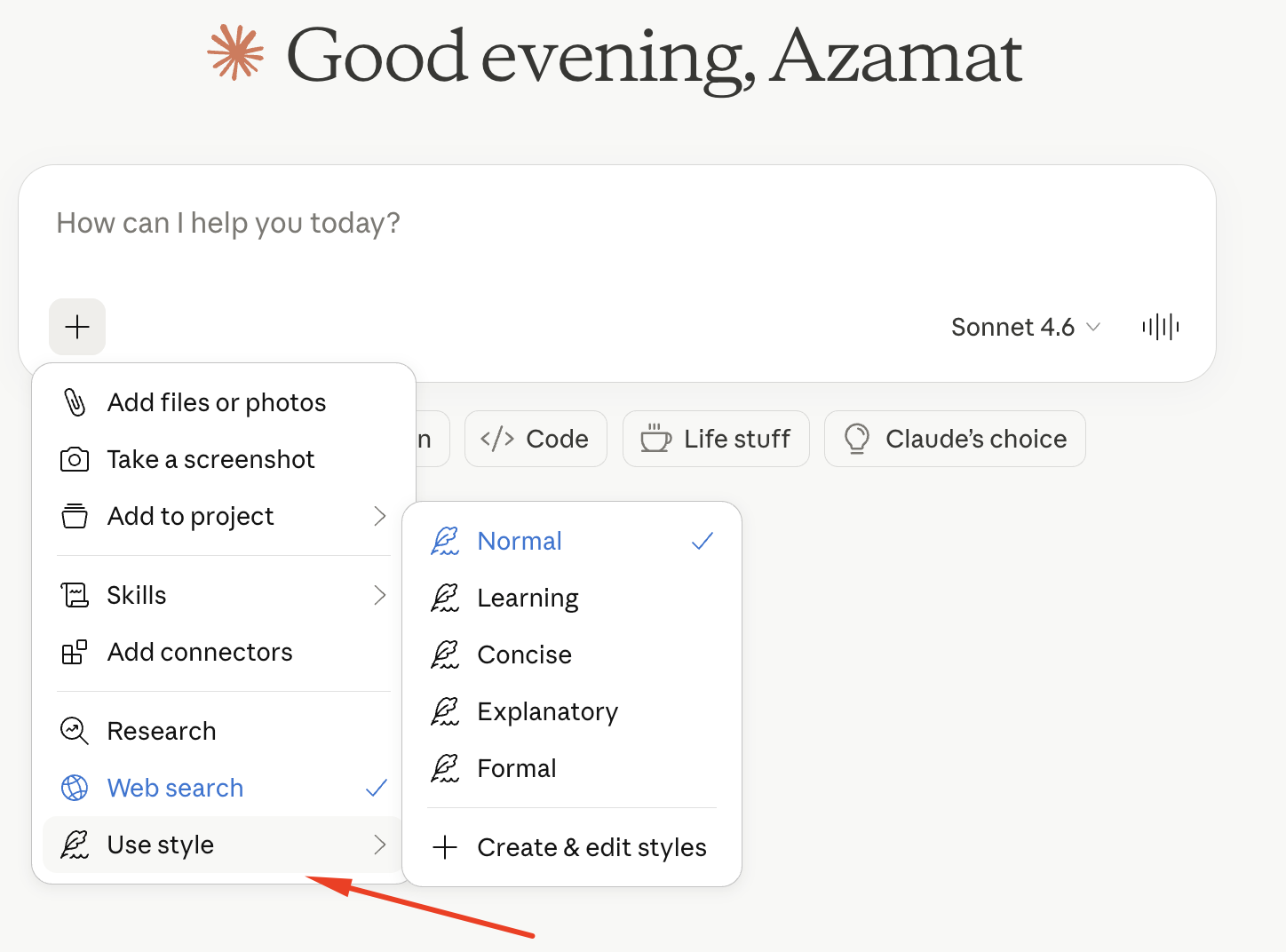Open Create & edit styles
The width and height of the screenshot is (1286, 952).
pyautogui.click(x=572, y=847)
